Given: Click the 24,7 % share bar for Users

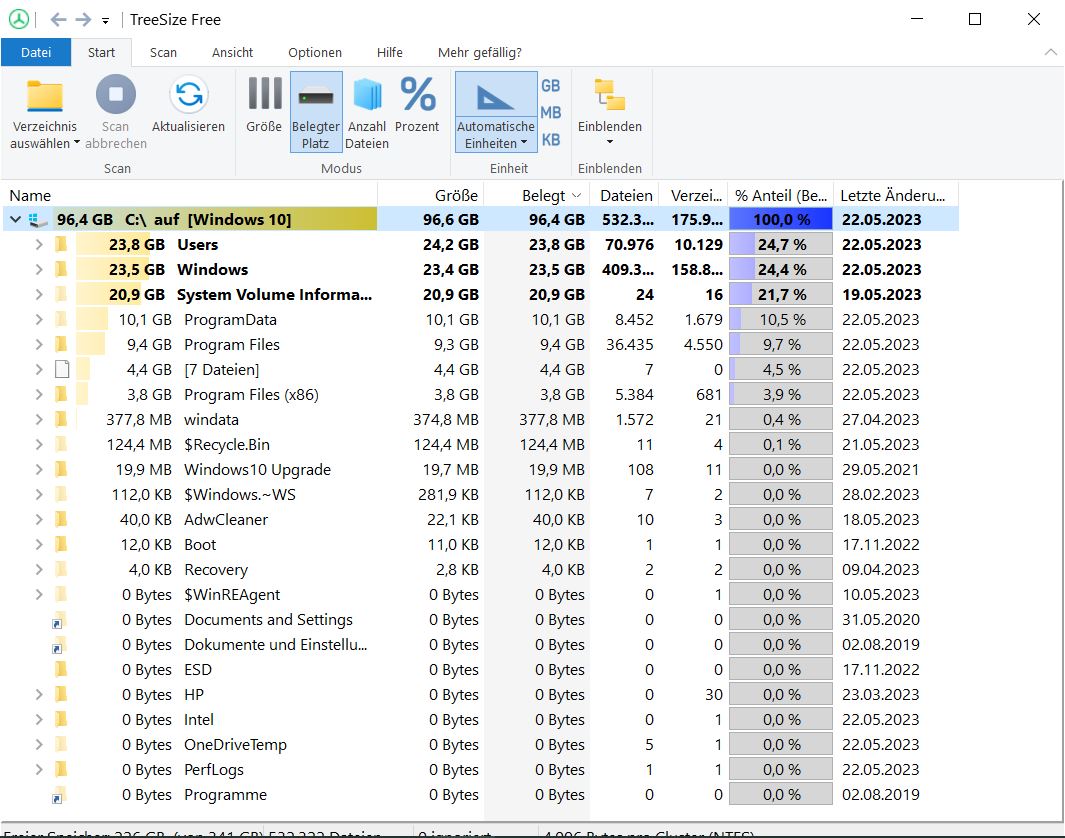Looking at the screenshot, I should (781, 244).
